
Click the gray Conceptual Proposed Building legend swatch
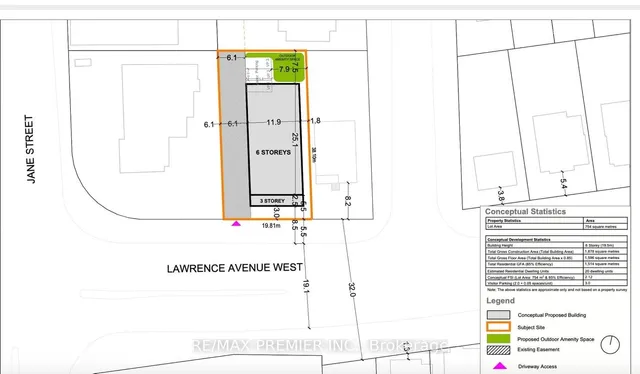point(498,315)
